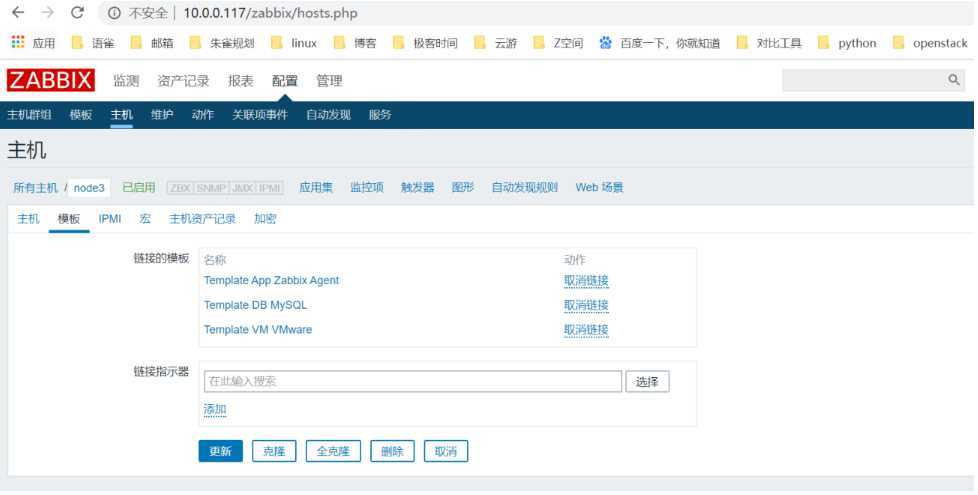Click the 已启用 status link
Viewport: 978px width, 495px height.
[138, 187]
